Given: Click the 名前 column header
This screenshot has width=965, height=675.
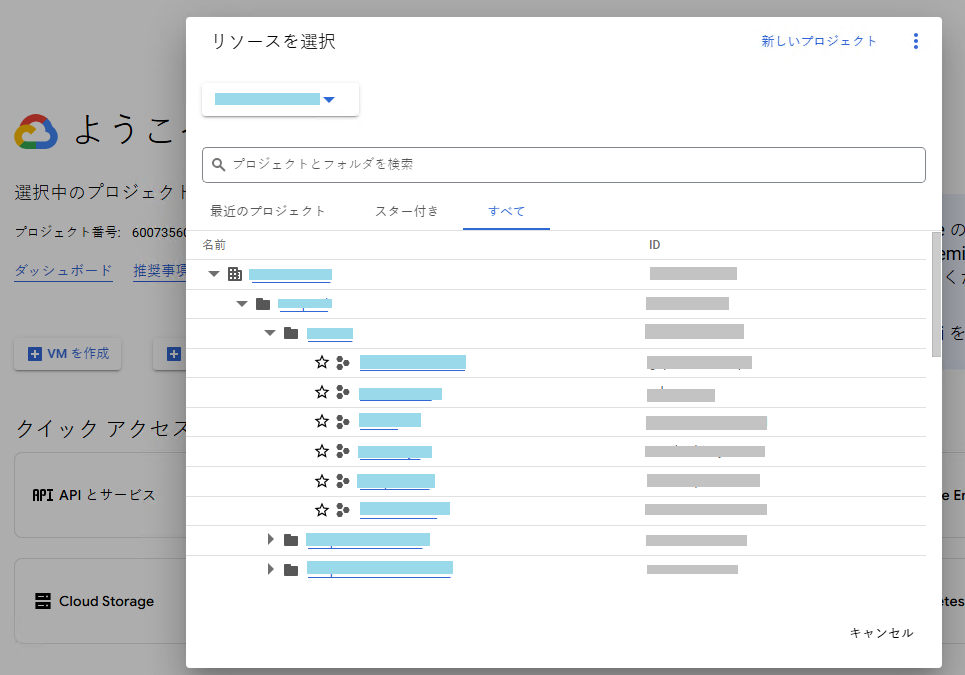Looking at the screenshot, I should 214,245.
